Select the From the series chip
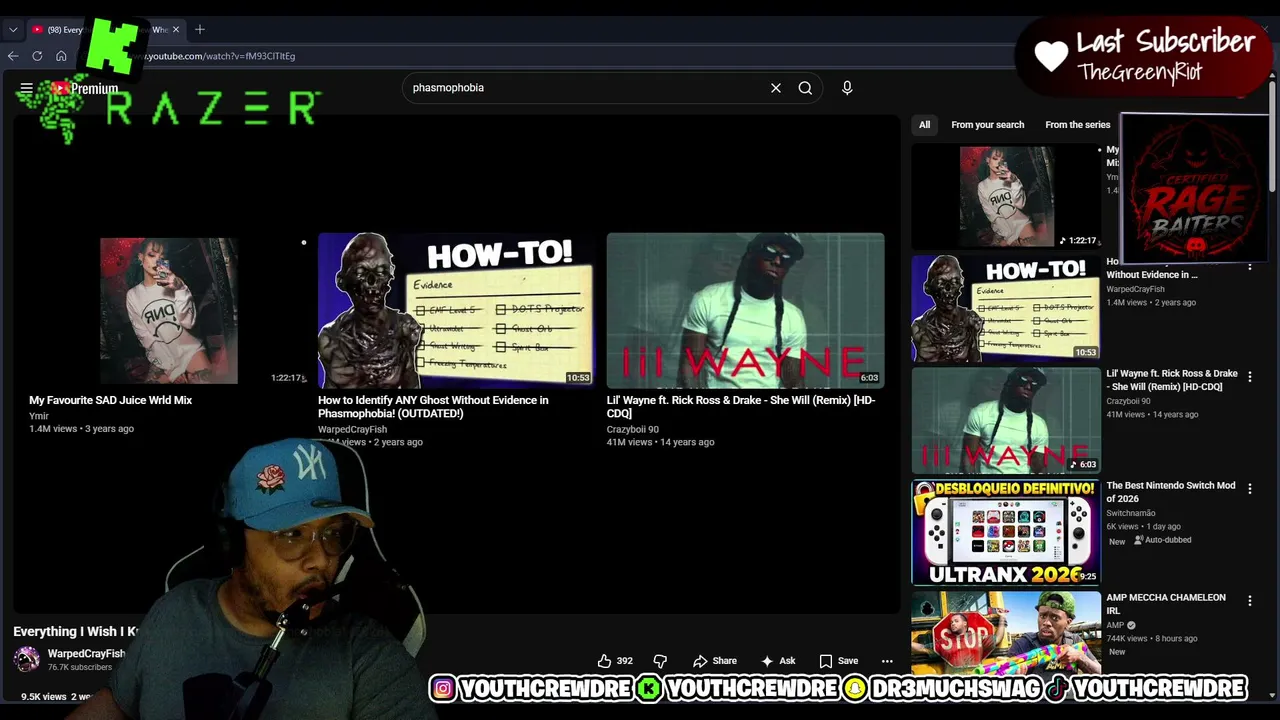The image size is (1280, 720). tap(1078, 125)
